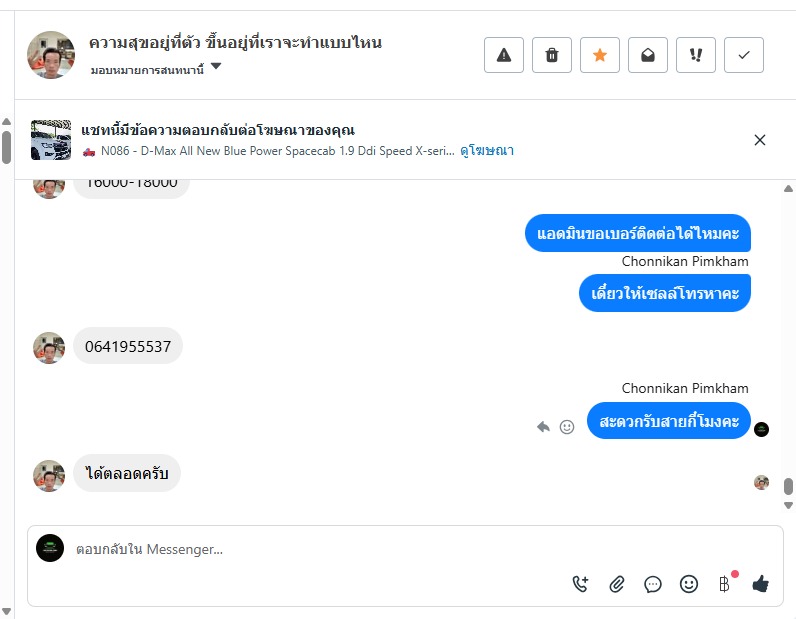Reply to the สะดวกรับสายกี่โมงคะ message
Screen dimensions: 796x619
(544, 427)
